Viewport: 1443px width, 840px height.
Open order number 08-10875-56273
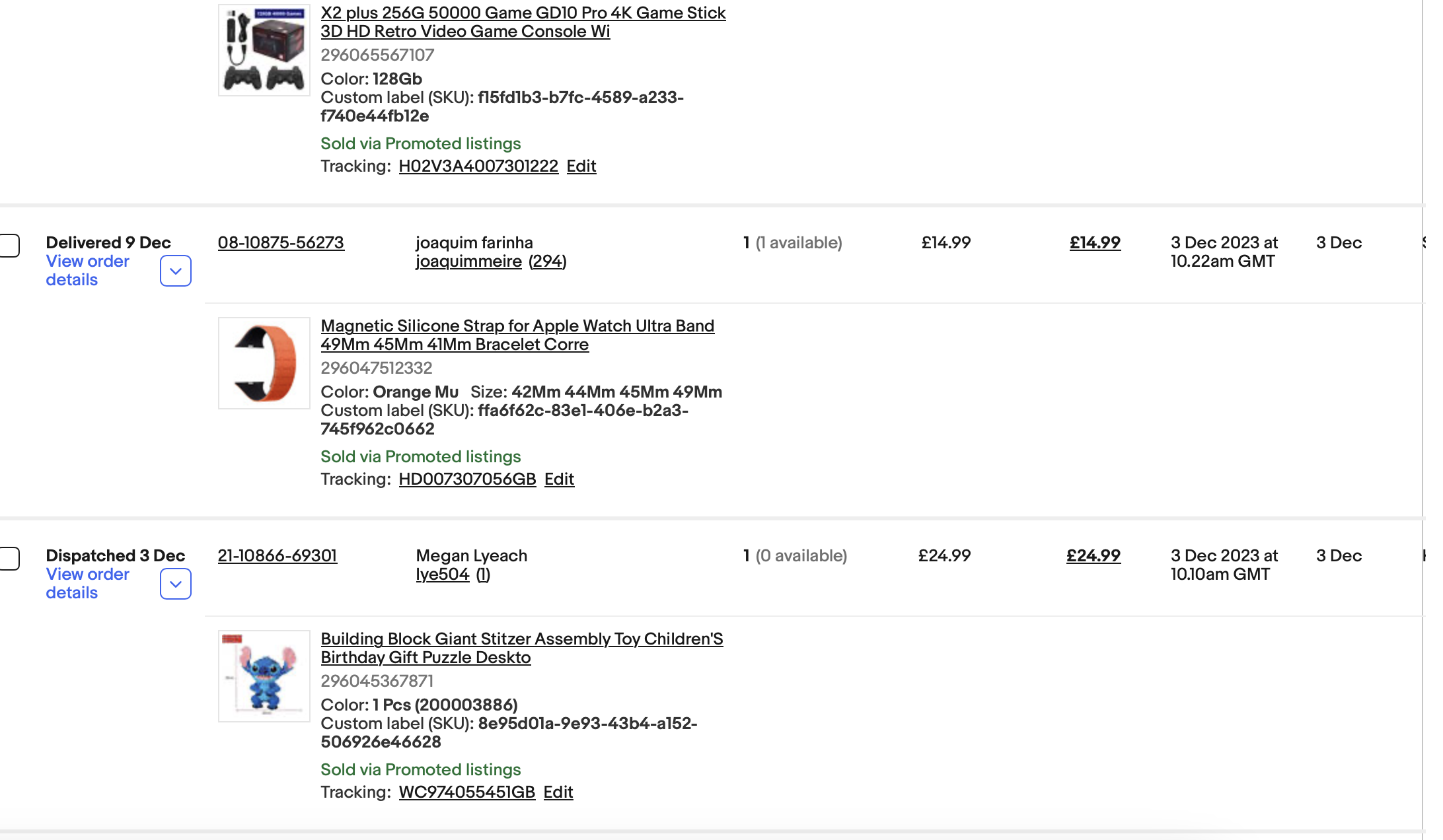point(281,242)
